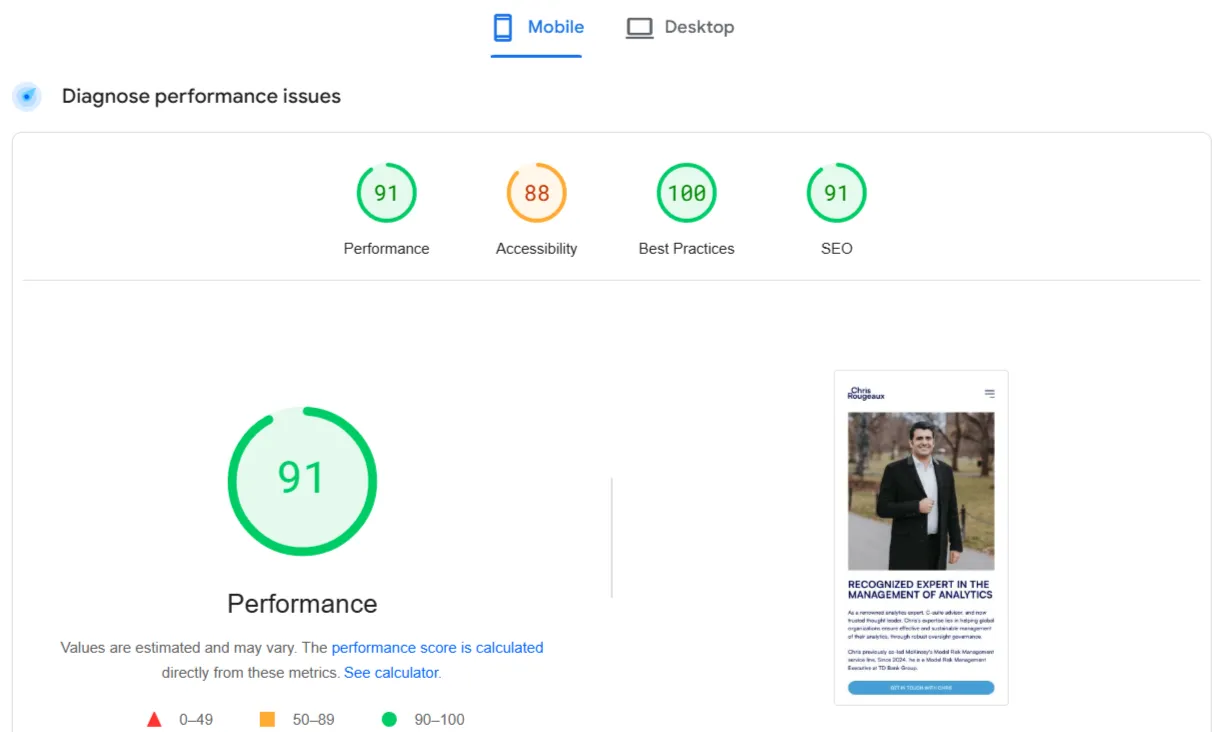
Task: Open the performance score is calculated link
Action: 438,648
